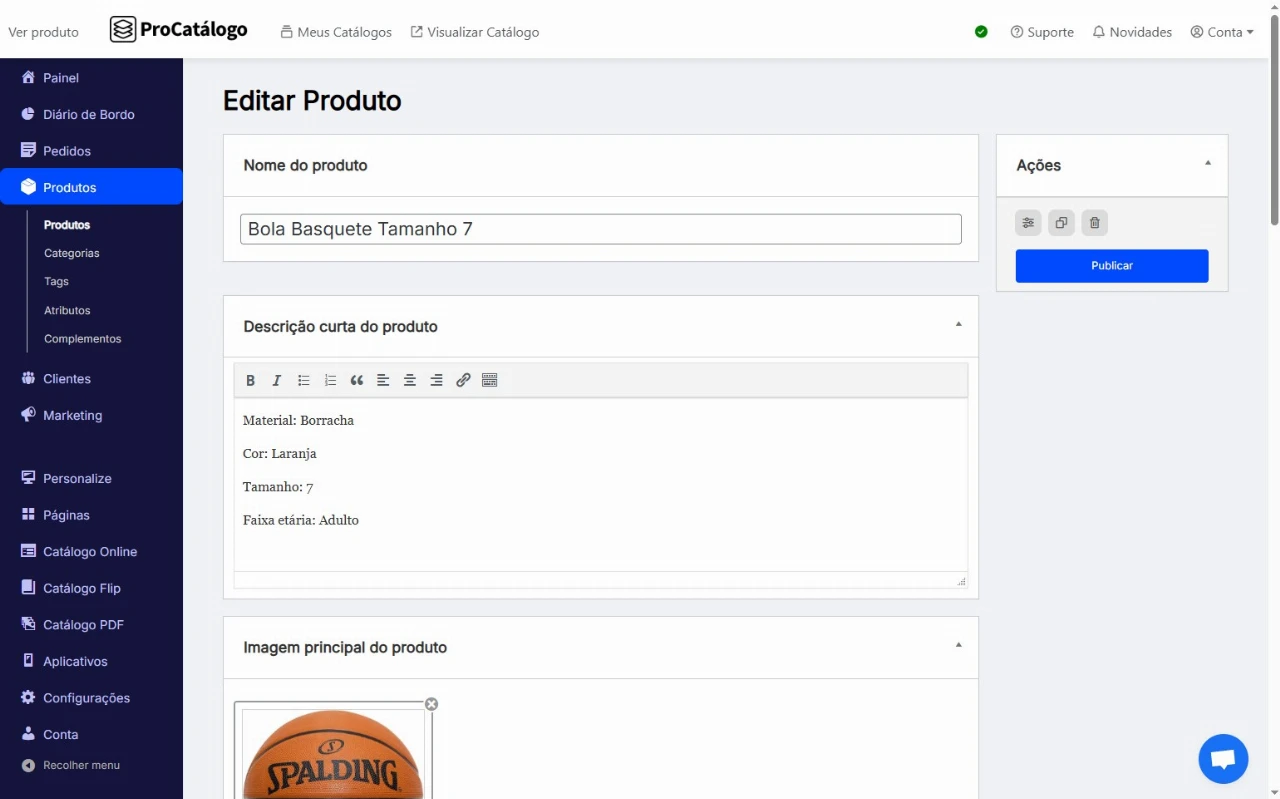1280x799 pixels.
Task: Apply italic formatting in description editor
Action: click(x=277, y=381)
